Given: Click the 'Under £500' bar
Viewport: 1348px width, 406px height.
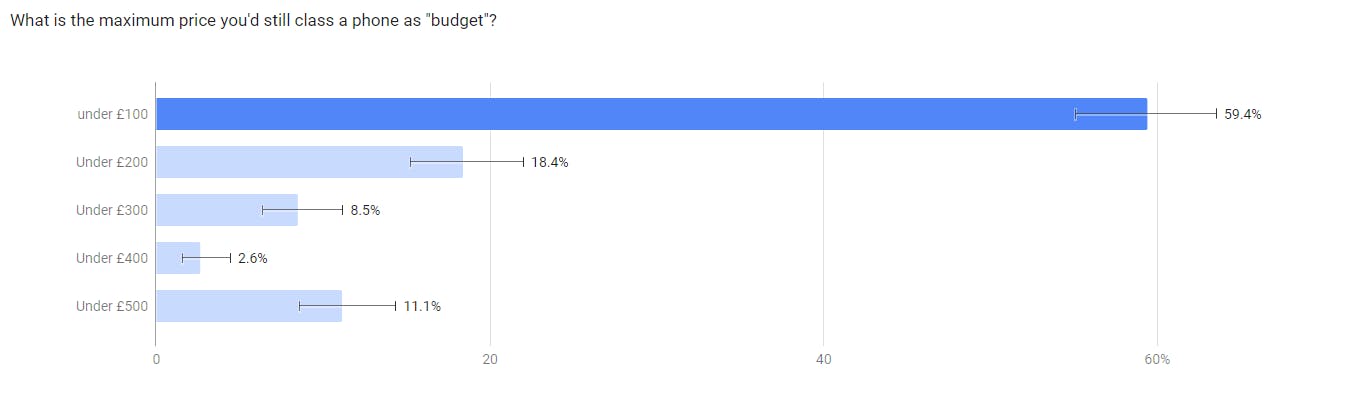Looking at the screenshot, I should pyautogui.click(x=249, y=306).
